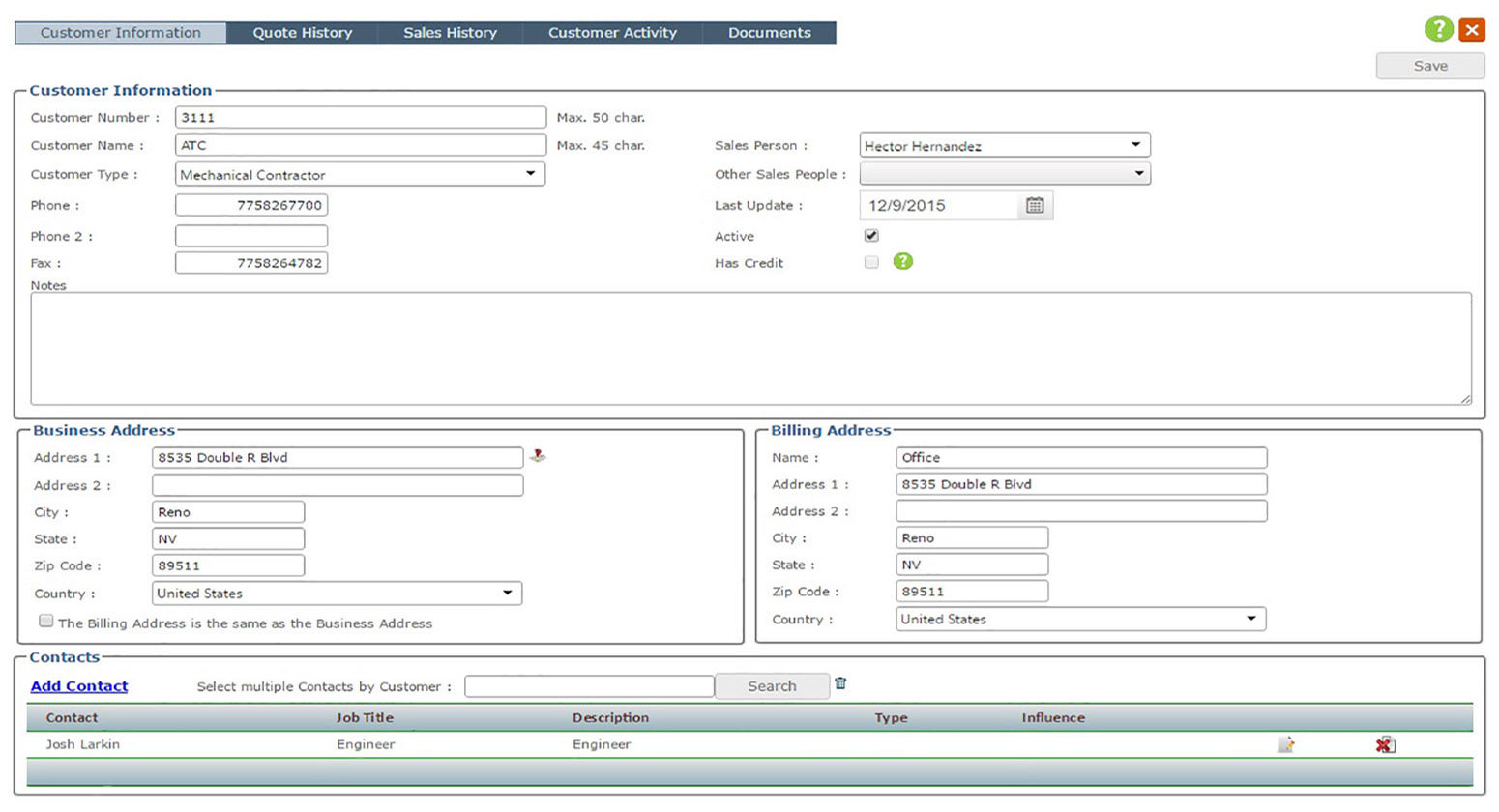The height and width of the screenshot is (812, 1499).
Task: Click the orange close X icon
Action: pos(1472,30)
